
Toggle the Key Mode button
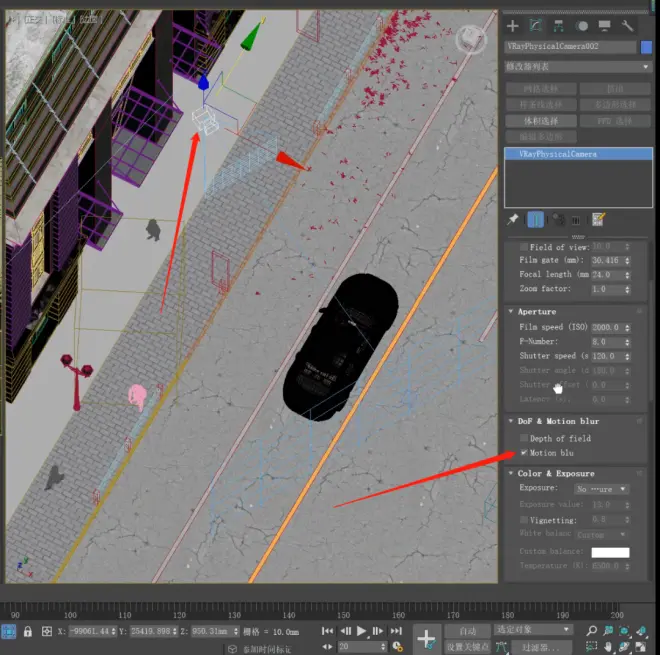(x=327, y=647)
